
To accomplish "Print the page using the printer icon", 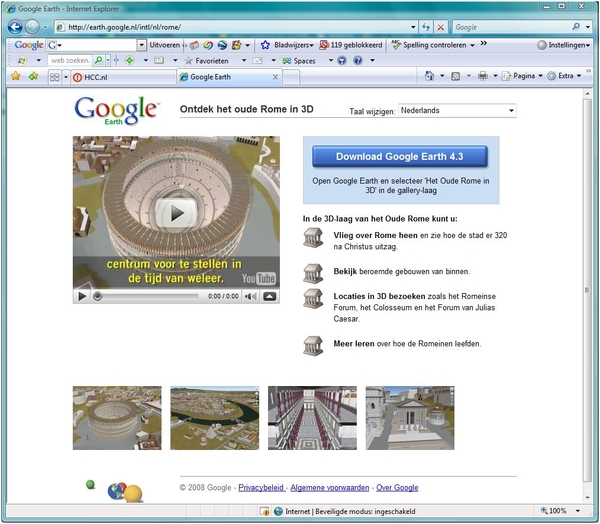I will coord(483,76).
